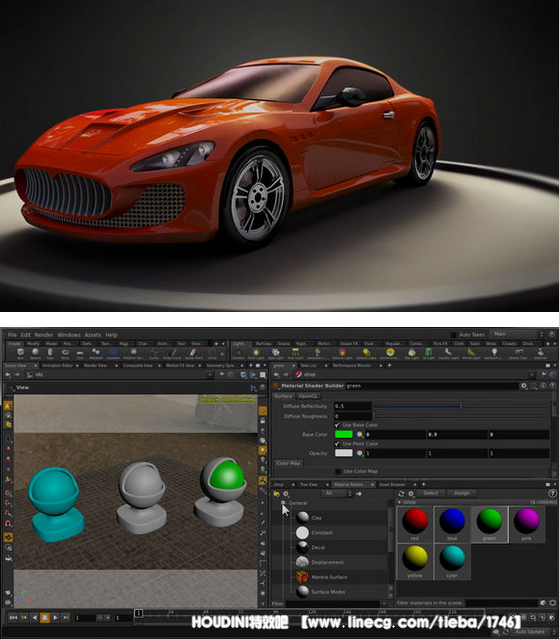Open the Main takes dropdown
Image resolution: width=559 pixels, height=639 pixels.
coord(518,334)
